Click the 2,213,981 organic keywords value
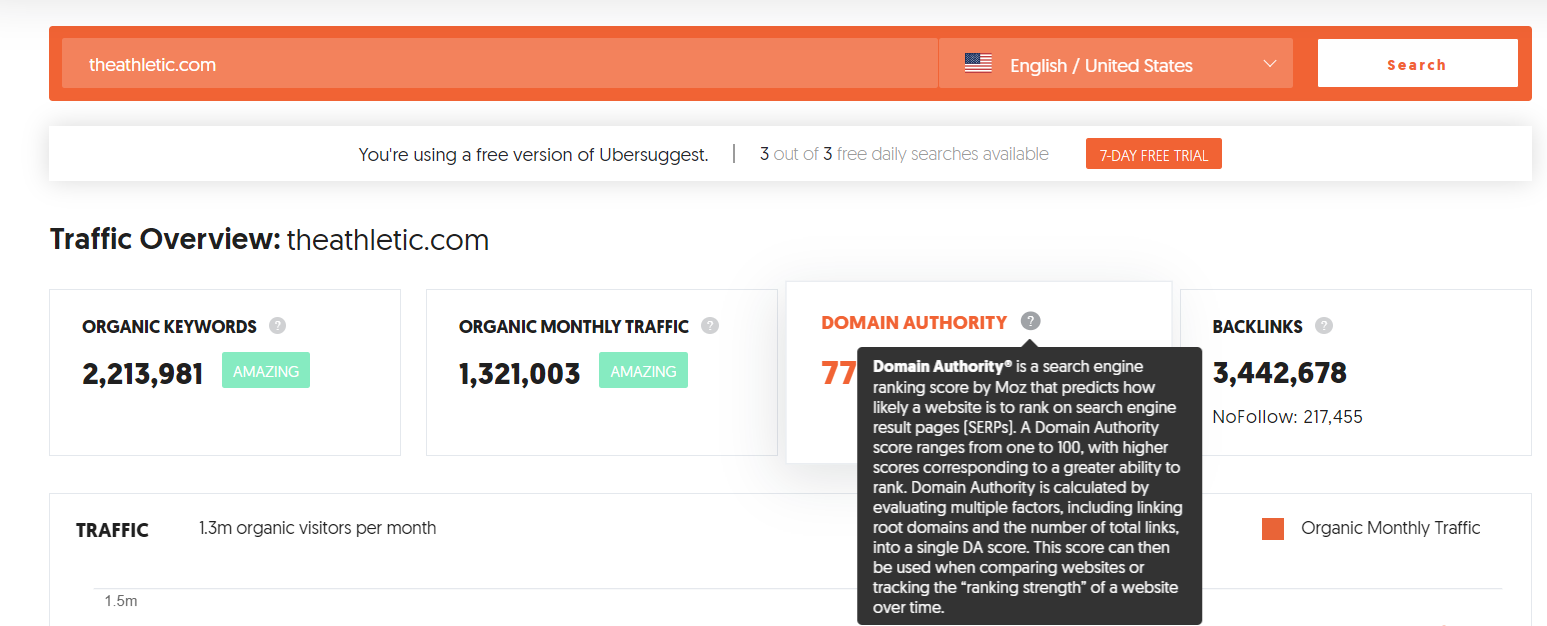The width and height of the screenshot is (1547, 626). [x=143, y=374]
